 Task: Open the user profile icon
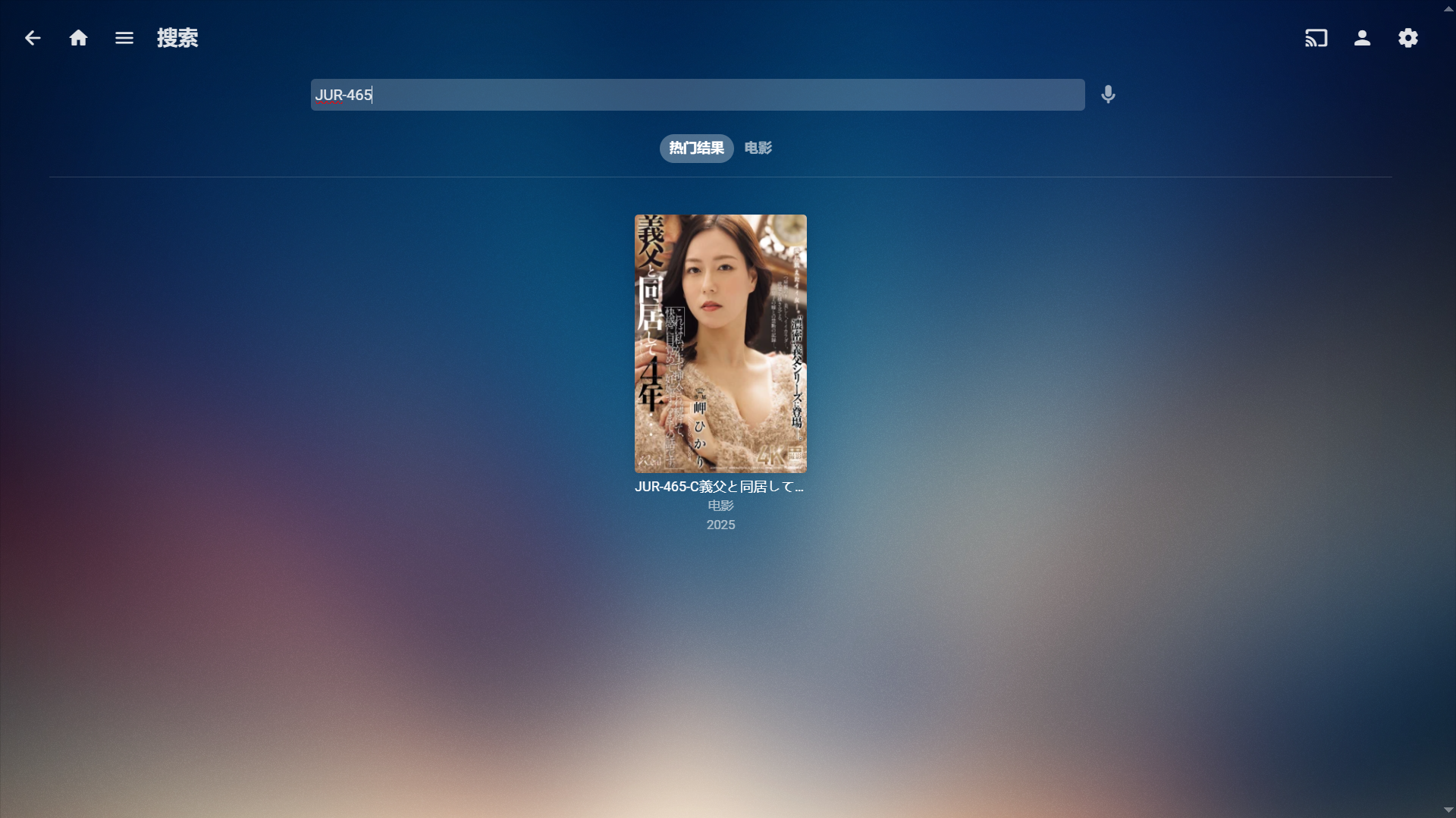1362,38
